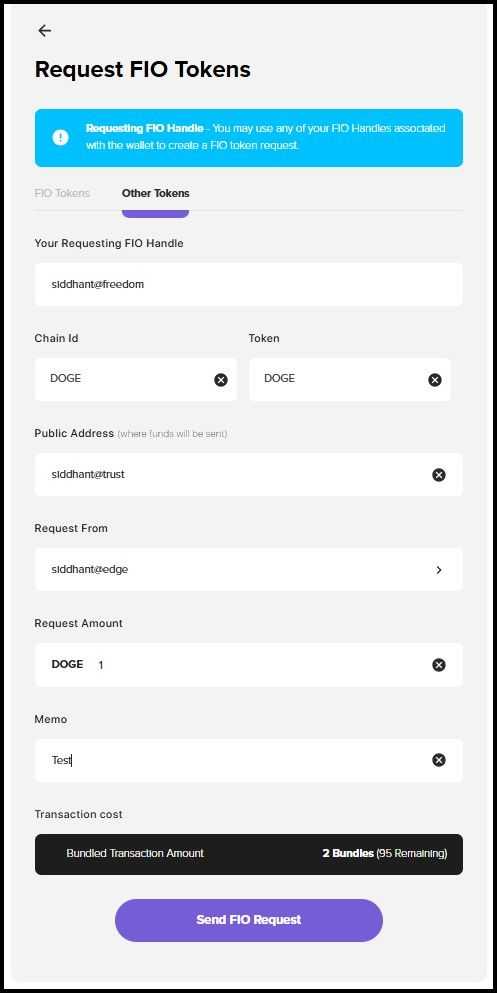The width and height of the screenshot is (497, 993).
Task: Click the Chain Id input field
Action: point(135,379)
